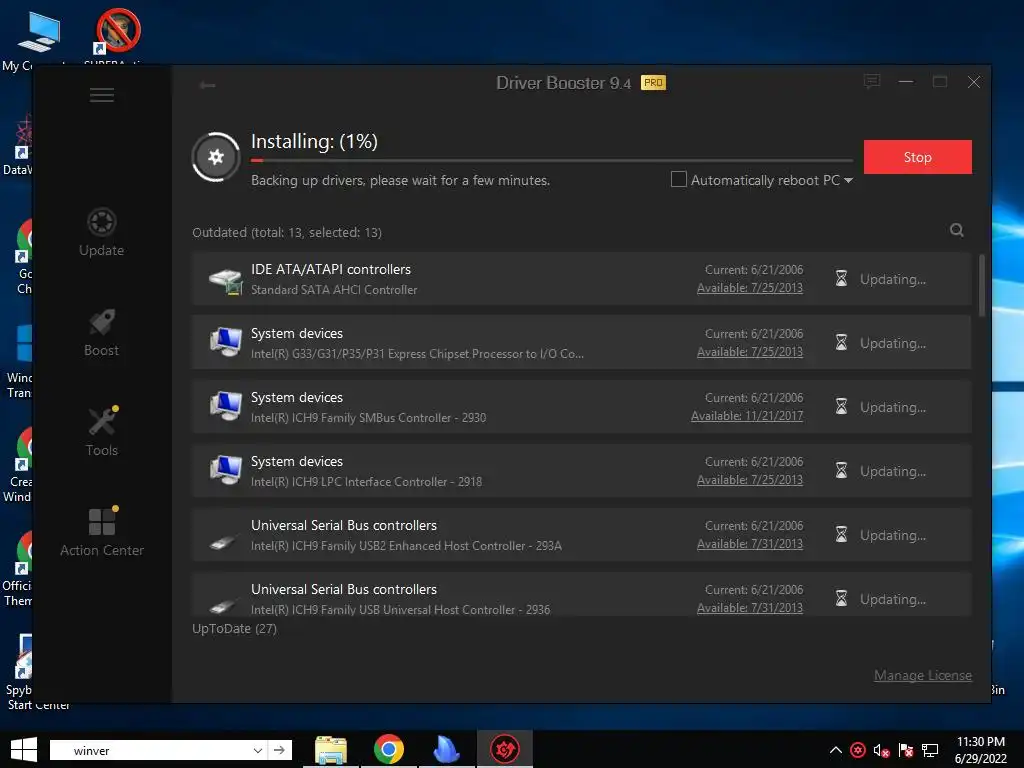1024x768 pixels.
Task: Select Intel(R) ICH9 Family SMBus Controller - 2930 text
Action: 368,418
